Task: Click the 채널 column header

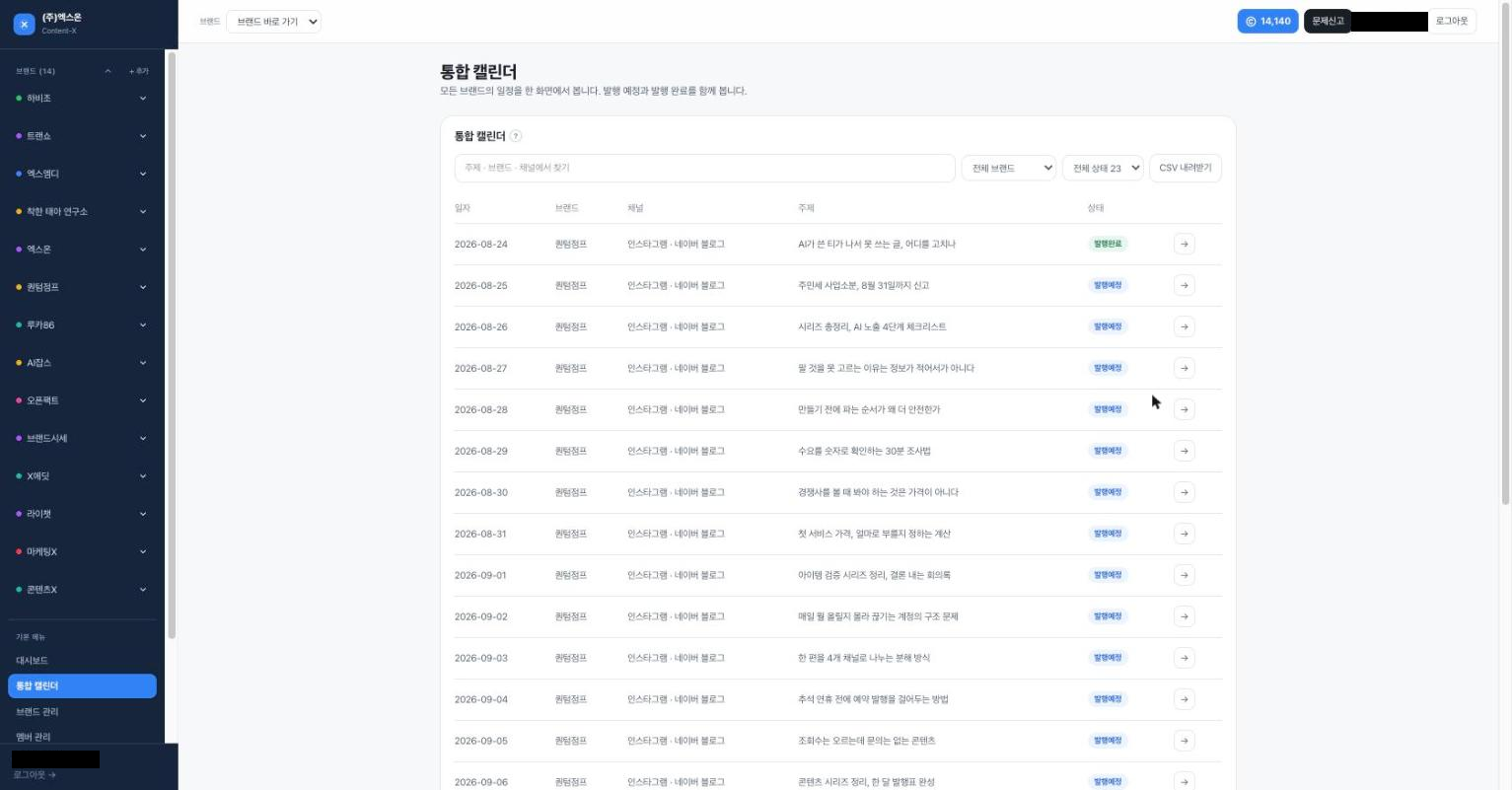Action: 635,208
